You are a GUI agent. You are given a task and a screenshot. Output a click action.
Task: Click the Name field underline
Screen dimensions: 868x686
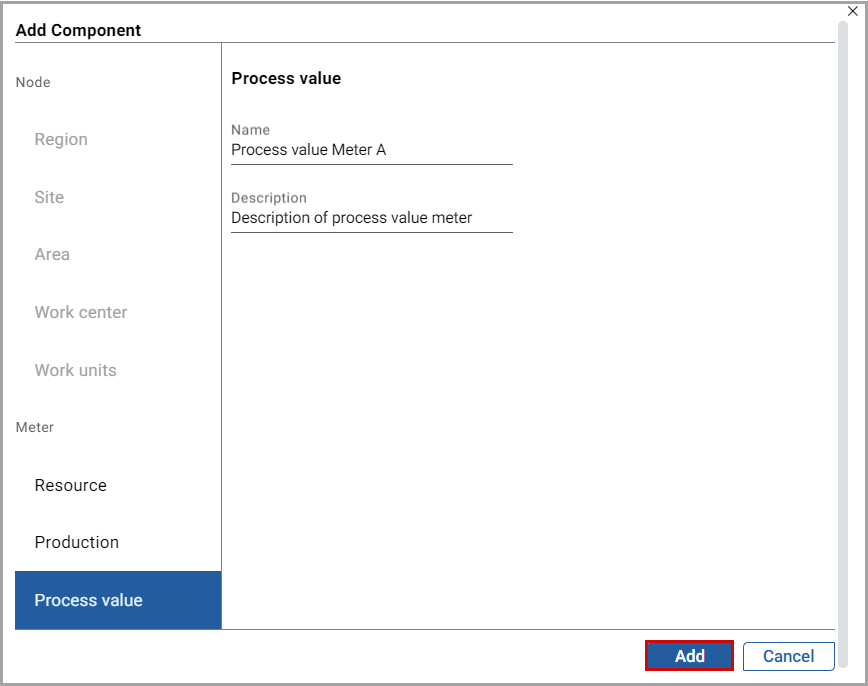click(x=370, y=162)
